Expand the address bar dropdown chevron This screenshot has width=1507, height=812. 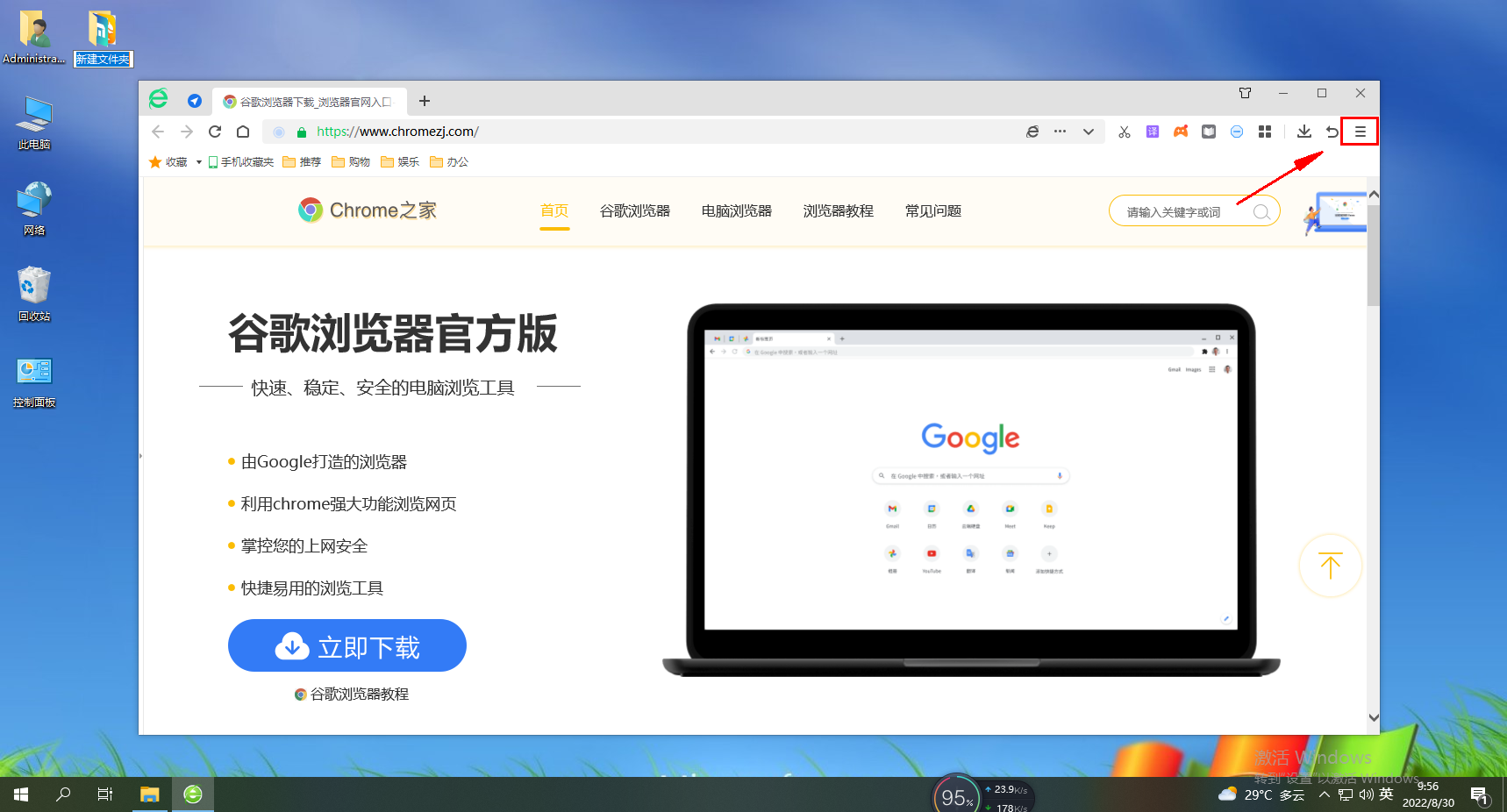[x=1089, y=132]
